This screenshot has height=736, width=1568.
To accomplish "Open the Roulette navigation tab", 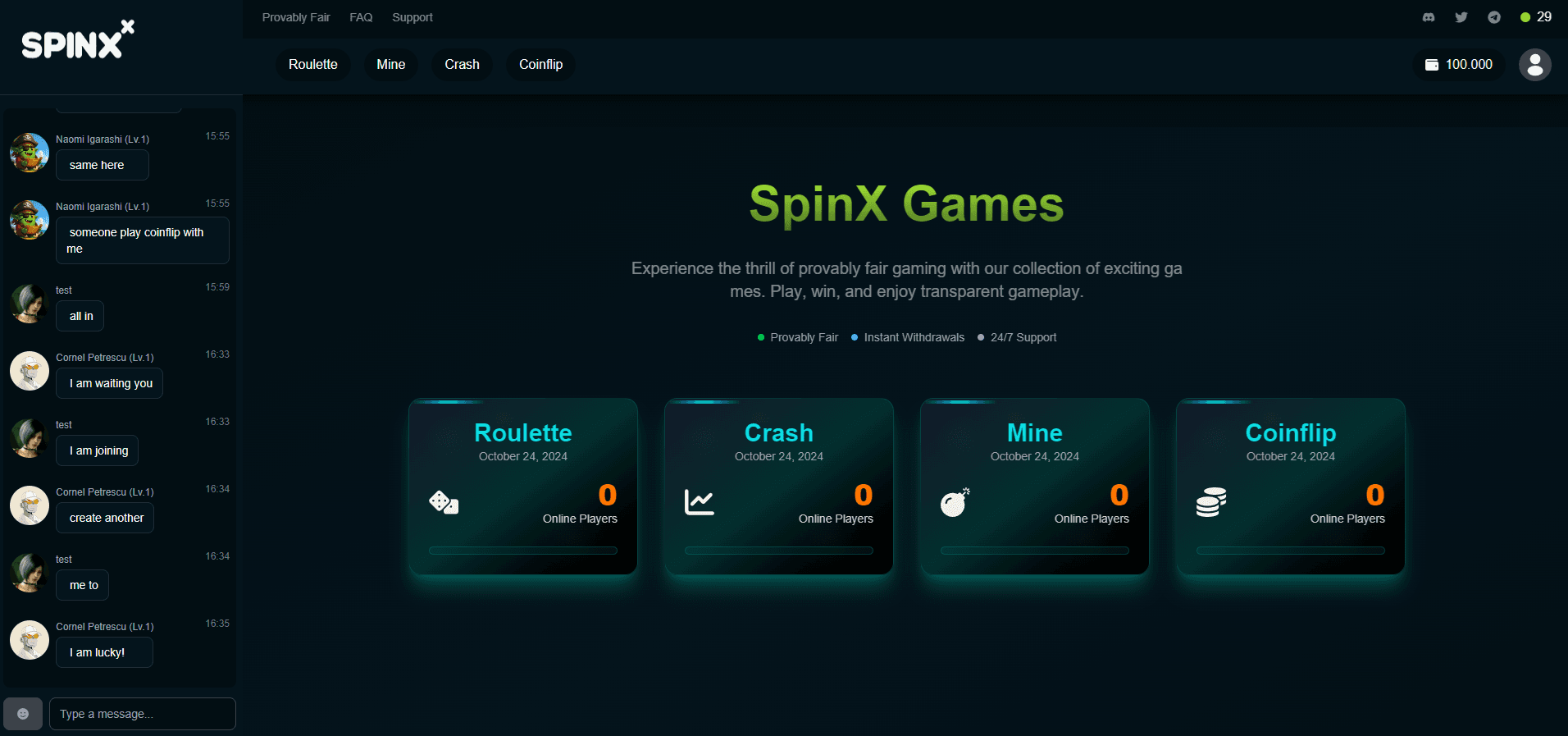I will [312, 65].
